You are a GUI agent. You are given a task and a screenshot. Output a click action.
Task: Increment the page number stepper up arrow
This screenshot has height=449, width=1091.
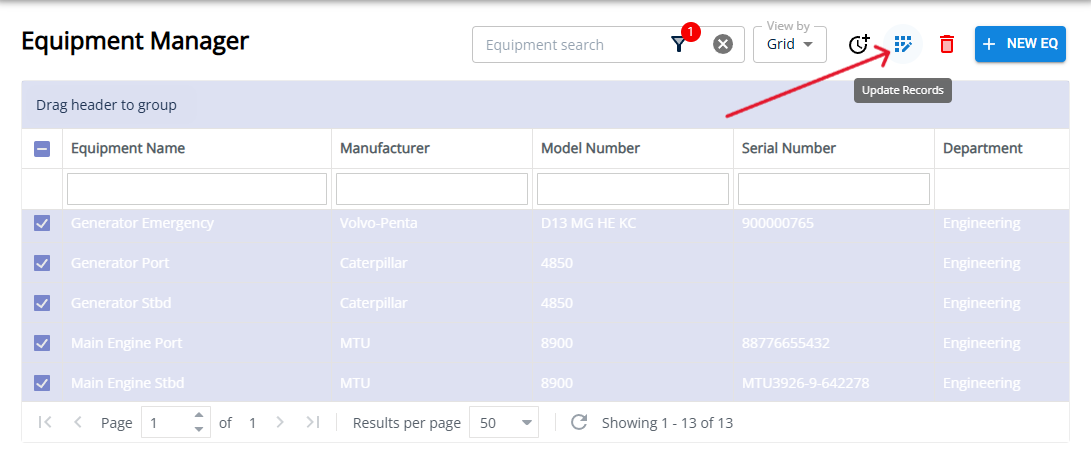click(x=199, y=416)
